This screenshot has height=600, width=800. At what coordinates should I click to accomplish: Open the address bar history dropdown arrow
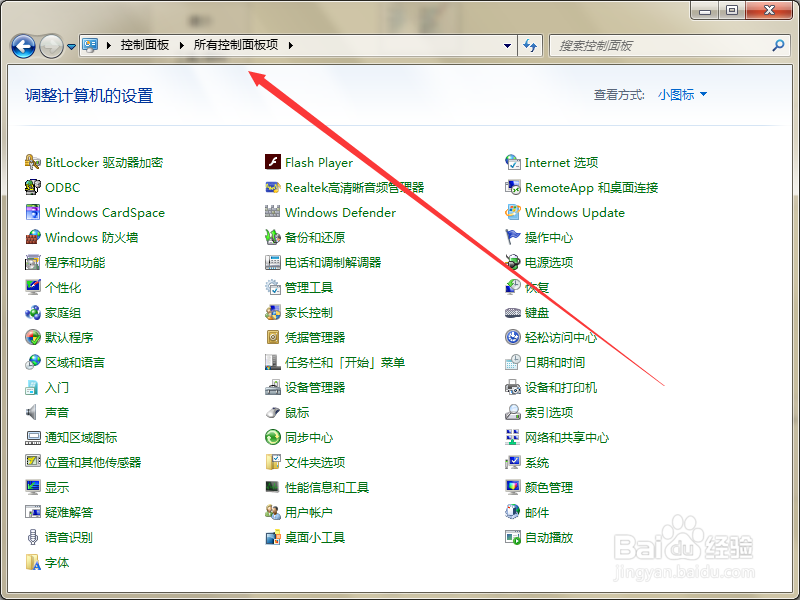[507, 45]
